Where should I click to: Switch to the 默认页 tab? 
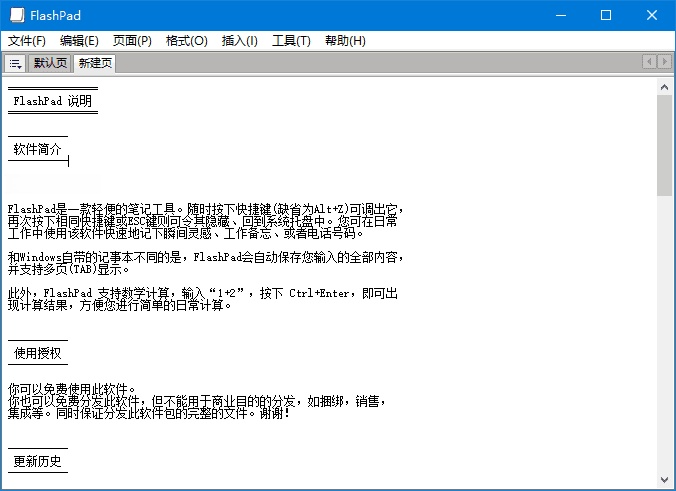tap(50, 63)
